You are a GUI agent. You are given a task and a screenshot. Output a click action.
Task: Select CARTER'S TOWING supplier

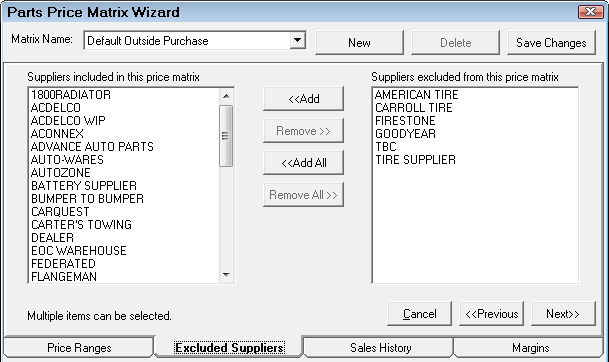tap(124, 225)
